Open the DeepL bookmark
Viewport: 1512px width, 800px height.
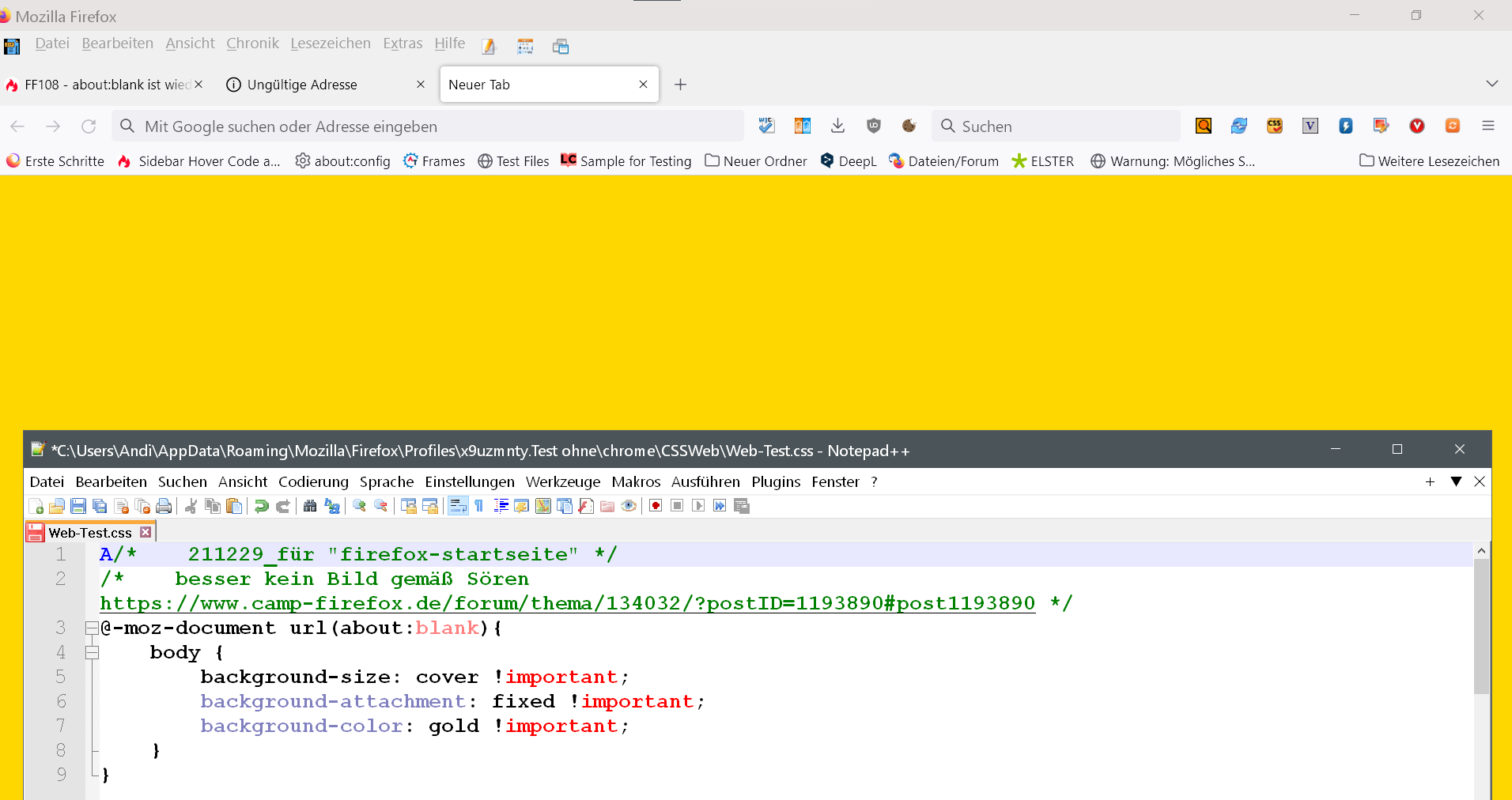(x=849, y=161)
